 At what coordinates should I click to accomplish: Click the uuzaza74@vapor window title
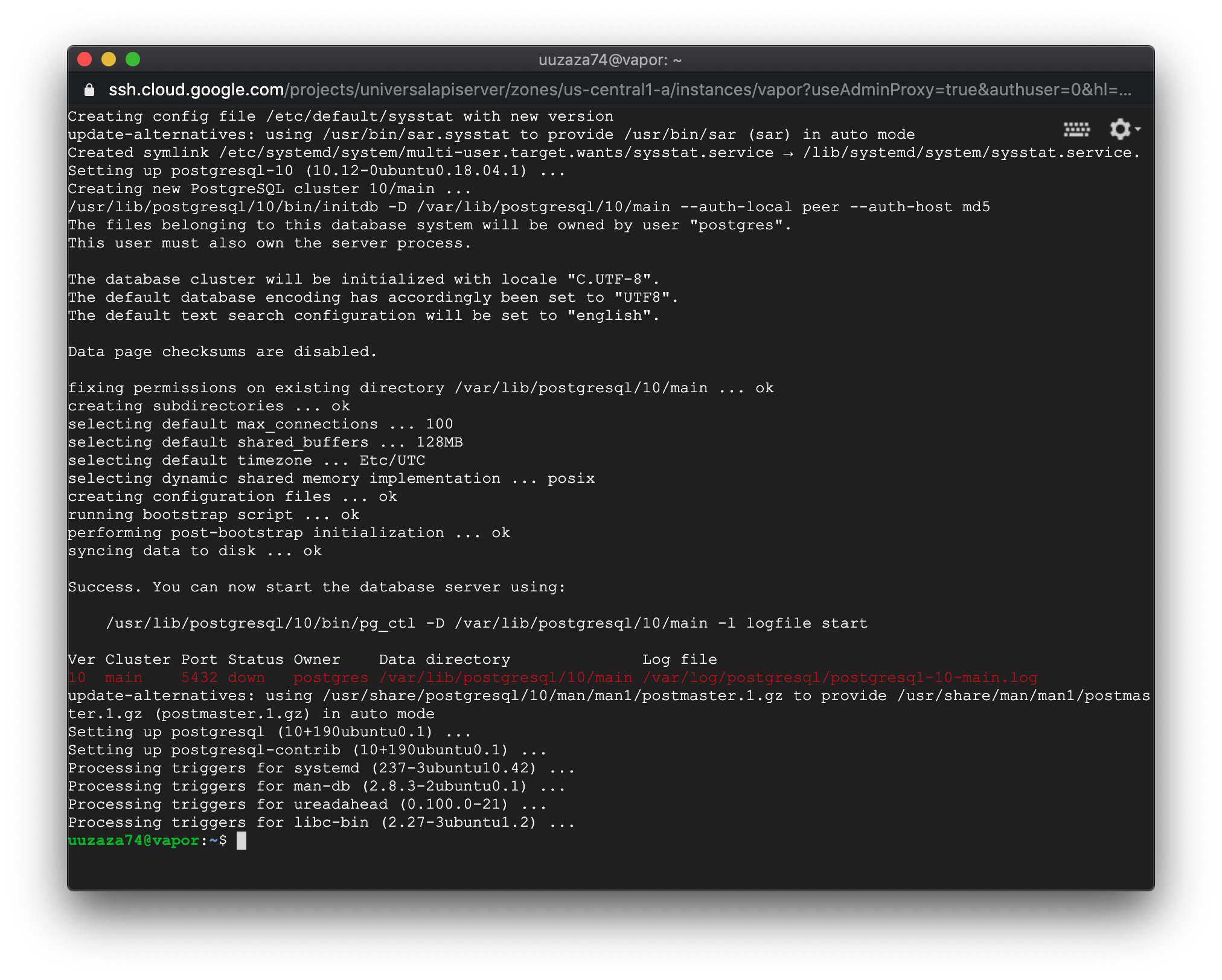pos(610,60)
